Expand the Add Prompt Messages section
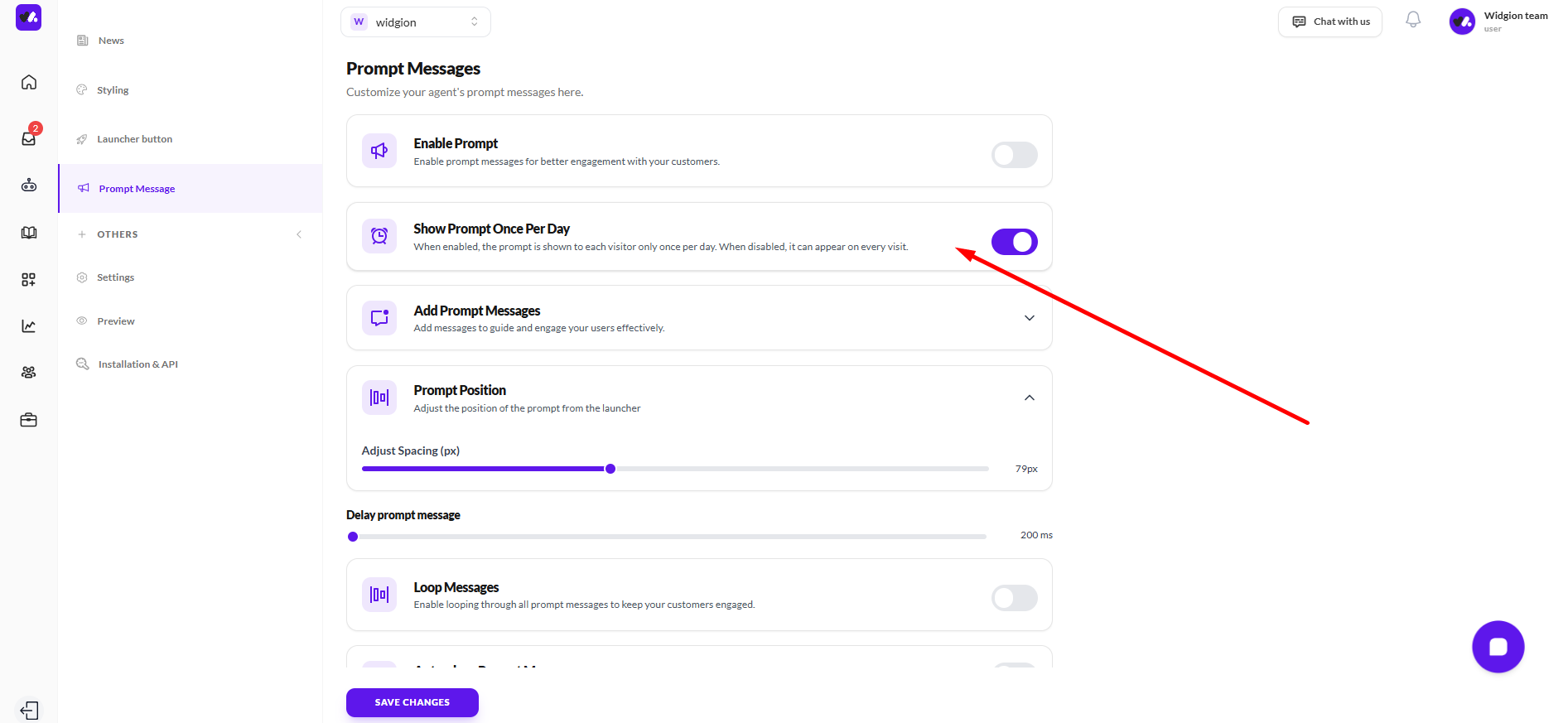The height and width of the screenshot is (723, 1568). click(1030, 318)
